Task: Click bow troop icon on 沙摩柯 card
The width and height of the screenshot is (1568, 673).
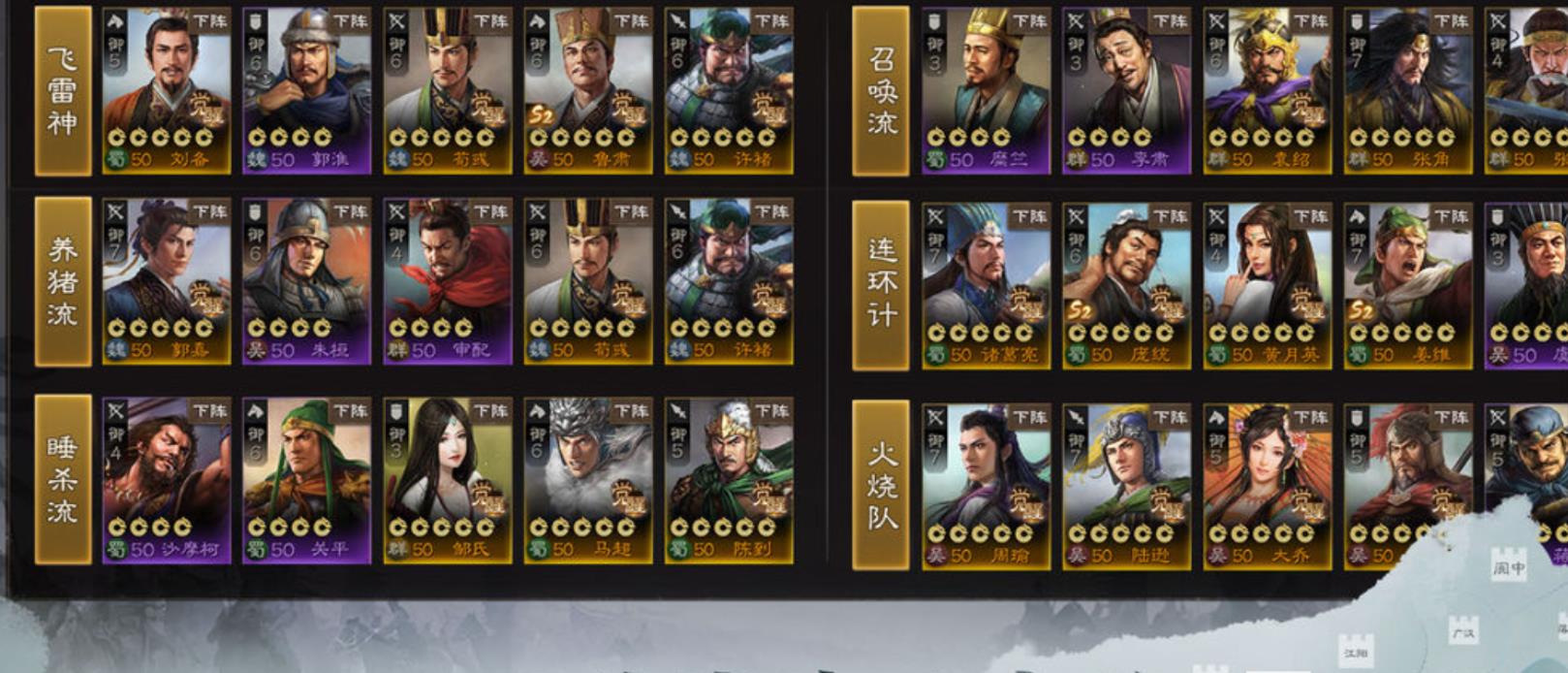Action: [115, 411]
